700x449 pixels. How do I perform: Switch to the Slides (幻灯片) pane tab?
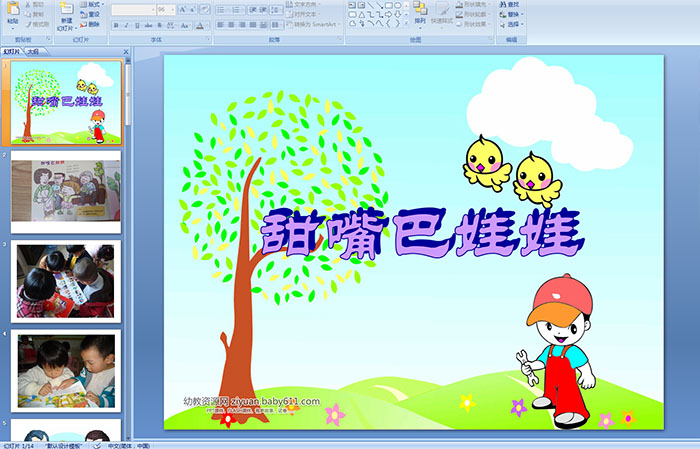pos(11,52)
